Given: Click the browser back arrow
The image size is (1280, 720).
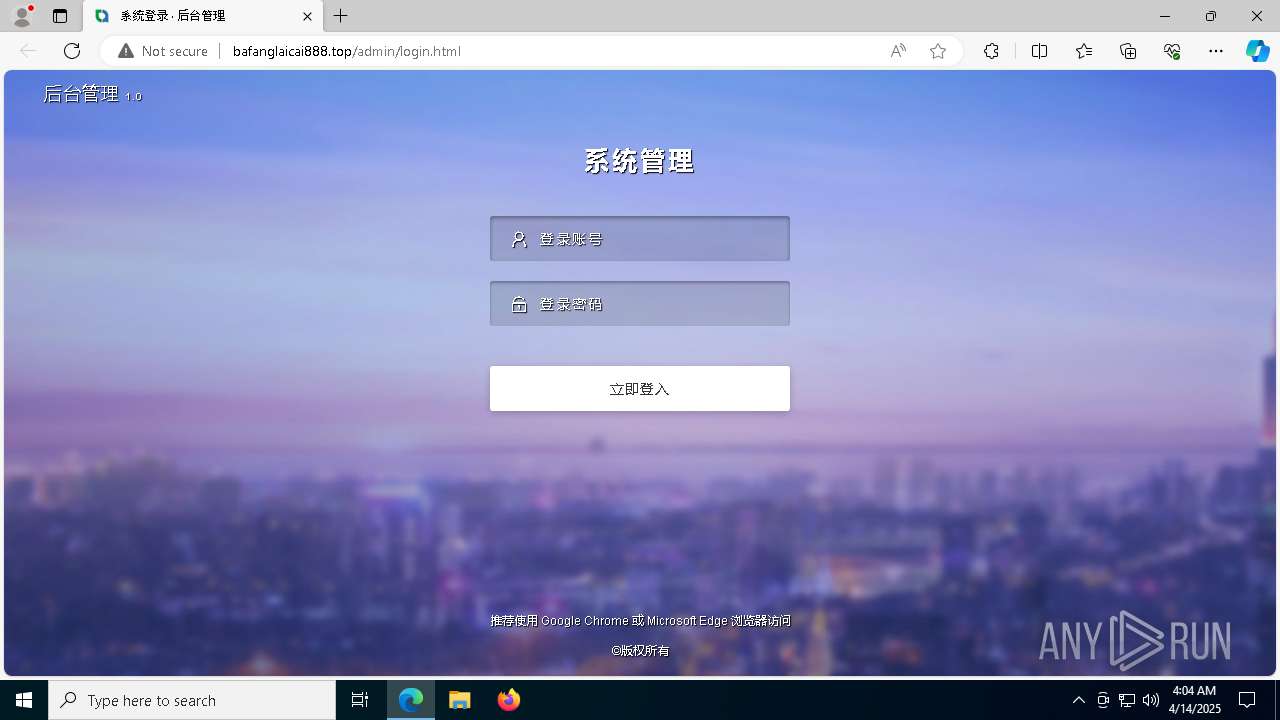Looking at the screenshot, I should [x=28, y=51].
